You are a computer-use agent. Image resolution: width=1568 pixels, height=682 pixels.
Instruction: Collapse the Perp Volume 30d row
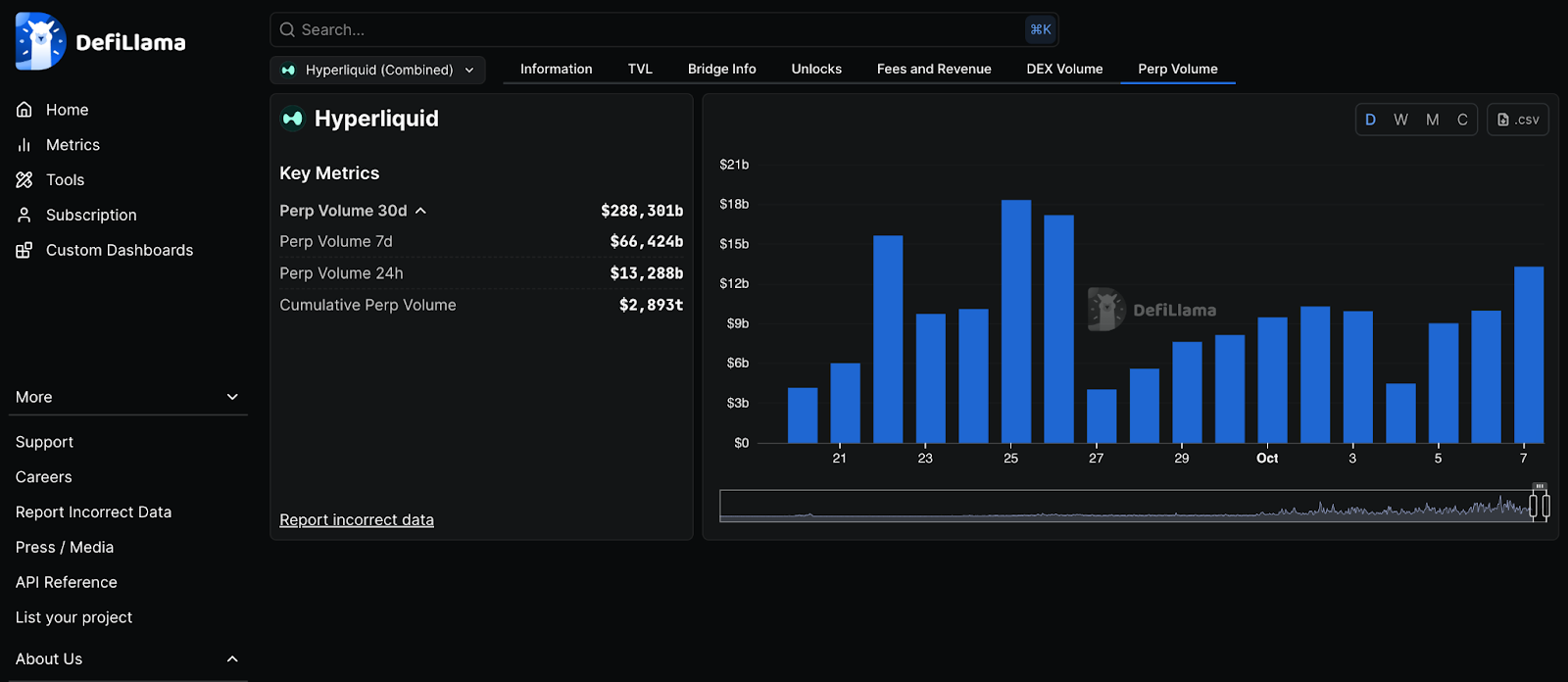[x=420, y=211]
